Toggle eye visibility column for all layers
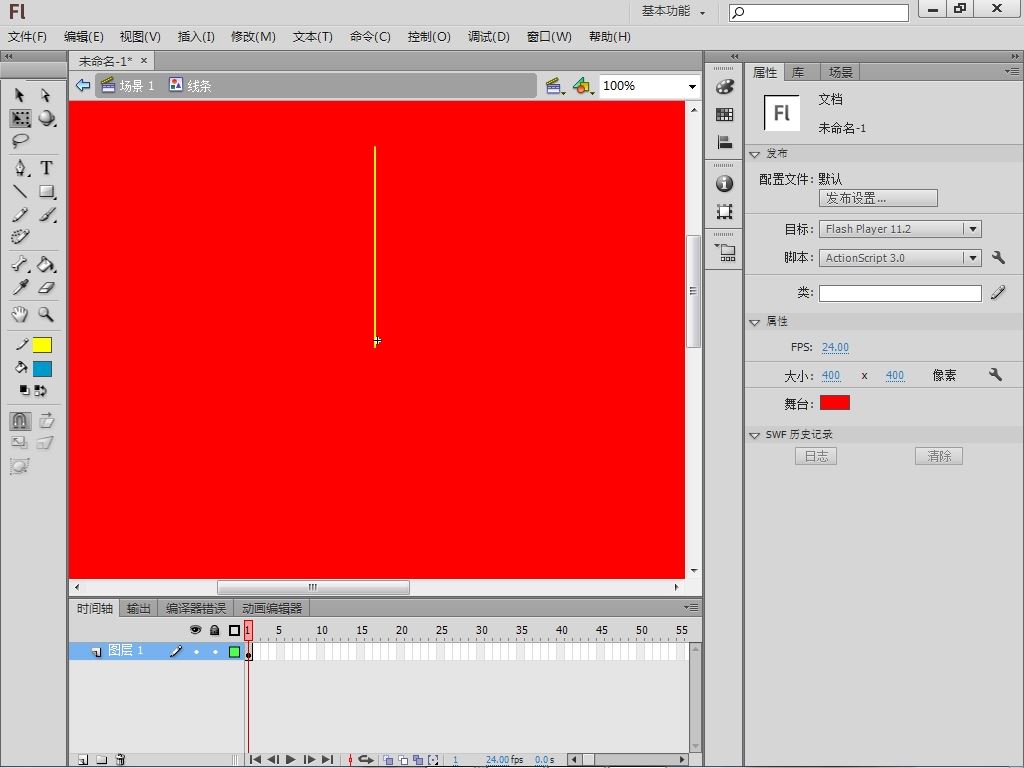Viewport: 1024px width, 768px height. (195, 630)
